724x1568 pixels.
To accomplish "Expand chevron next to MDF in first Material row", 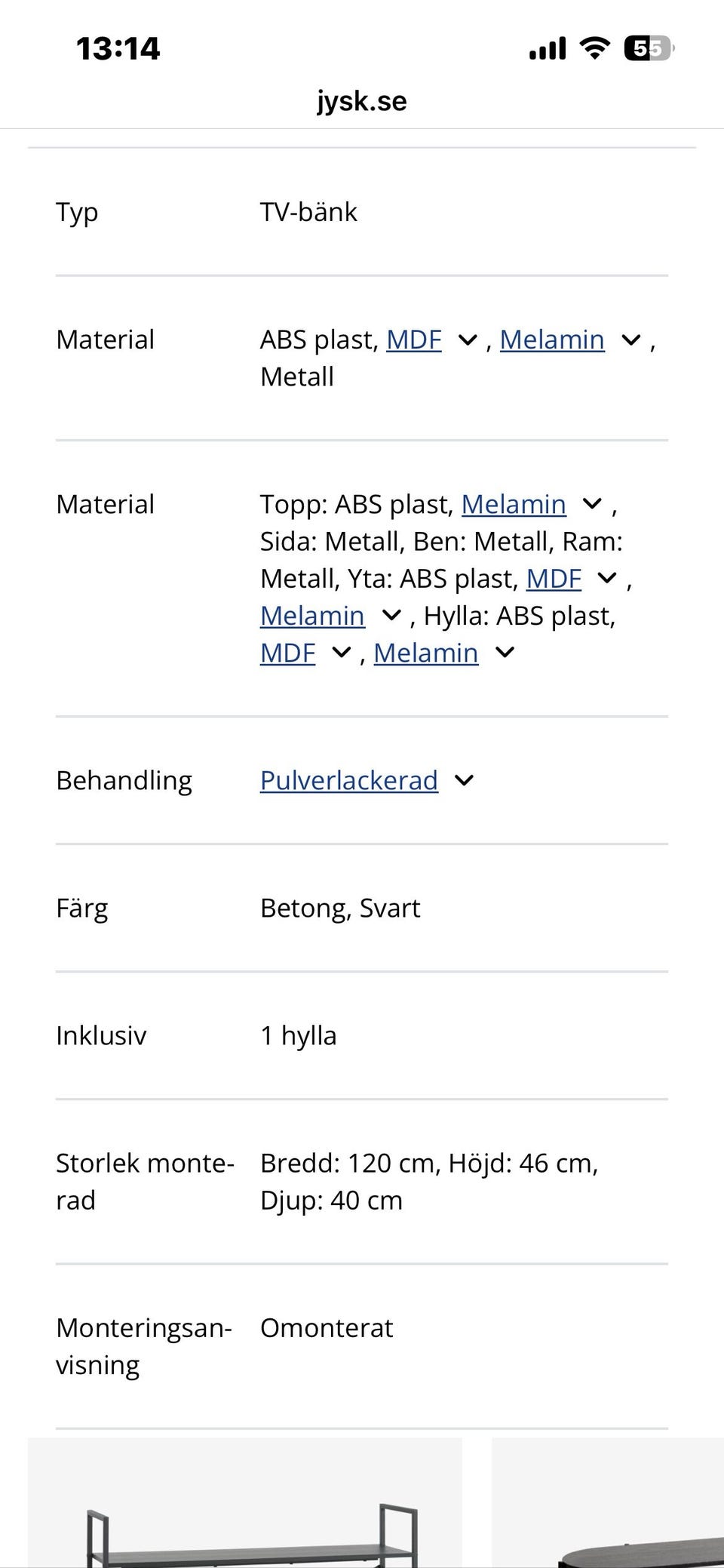I will point(468,340).
